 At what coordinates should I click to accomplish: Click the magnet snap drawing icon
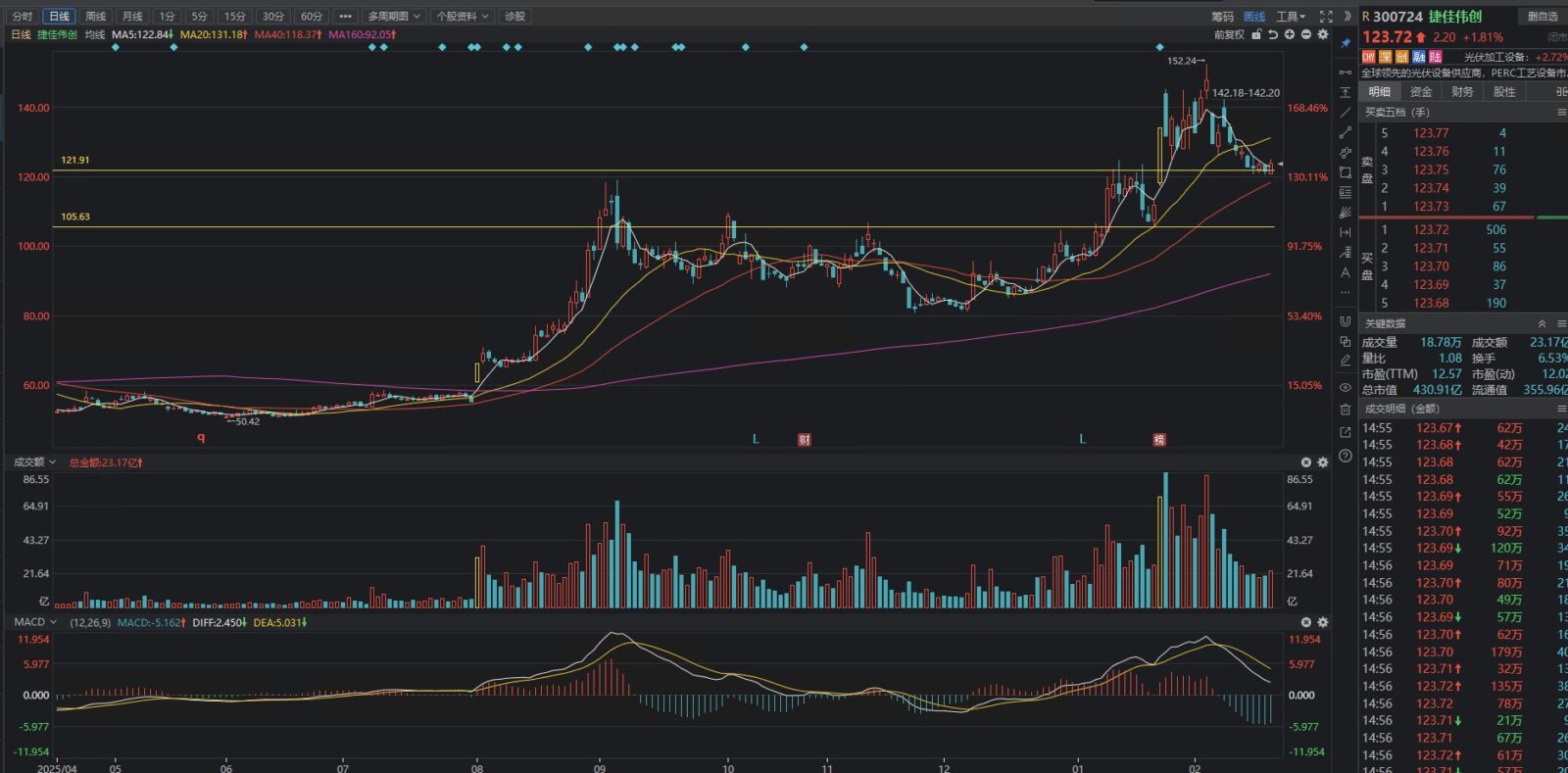point(1345,321)
